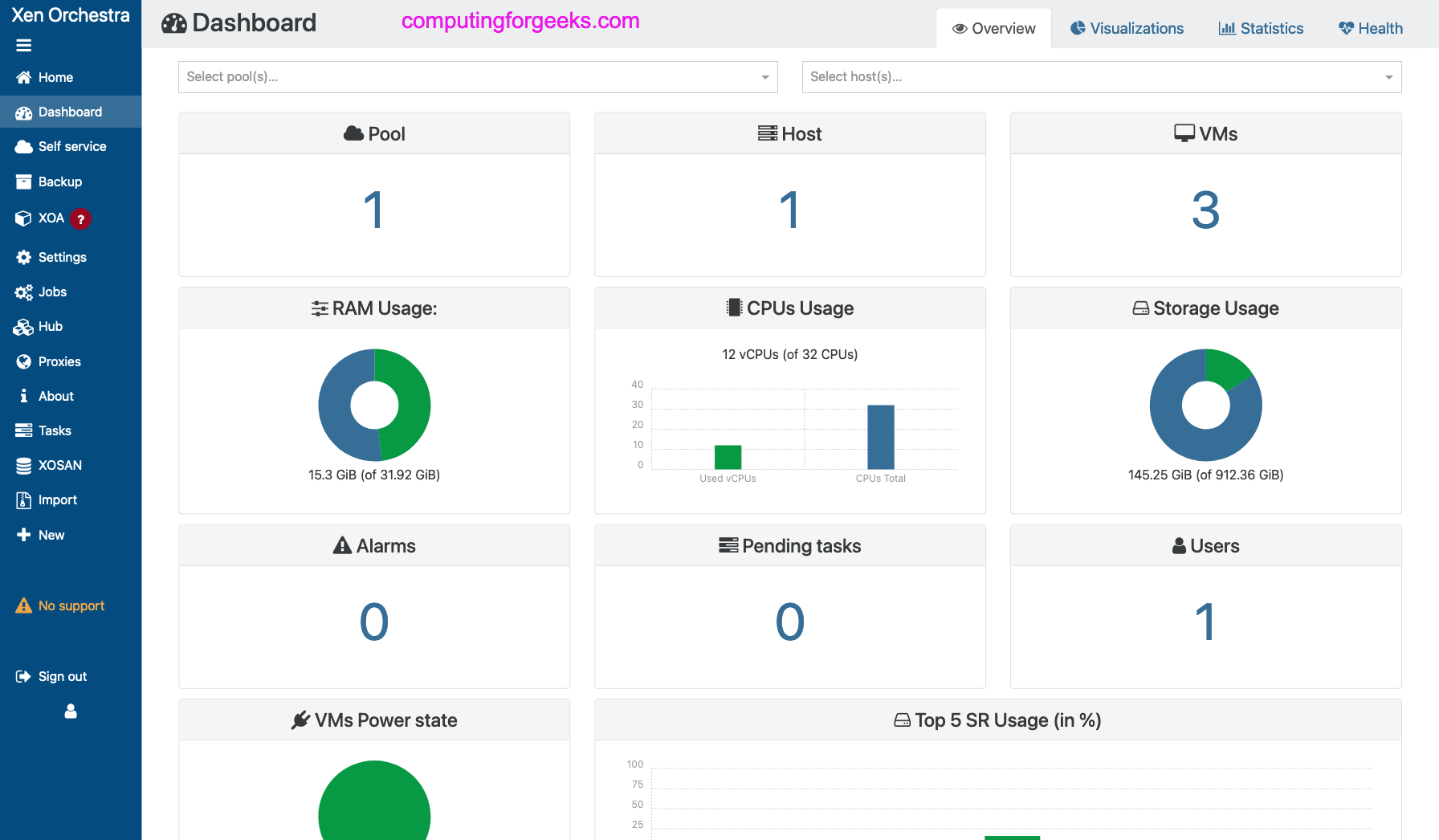Click the VMs Power state plug icon
Image resolution: width=1439 pixels, height=840 pixels.
tap(300, 720)
